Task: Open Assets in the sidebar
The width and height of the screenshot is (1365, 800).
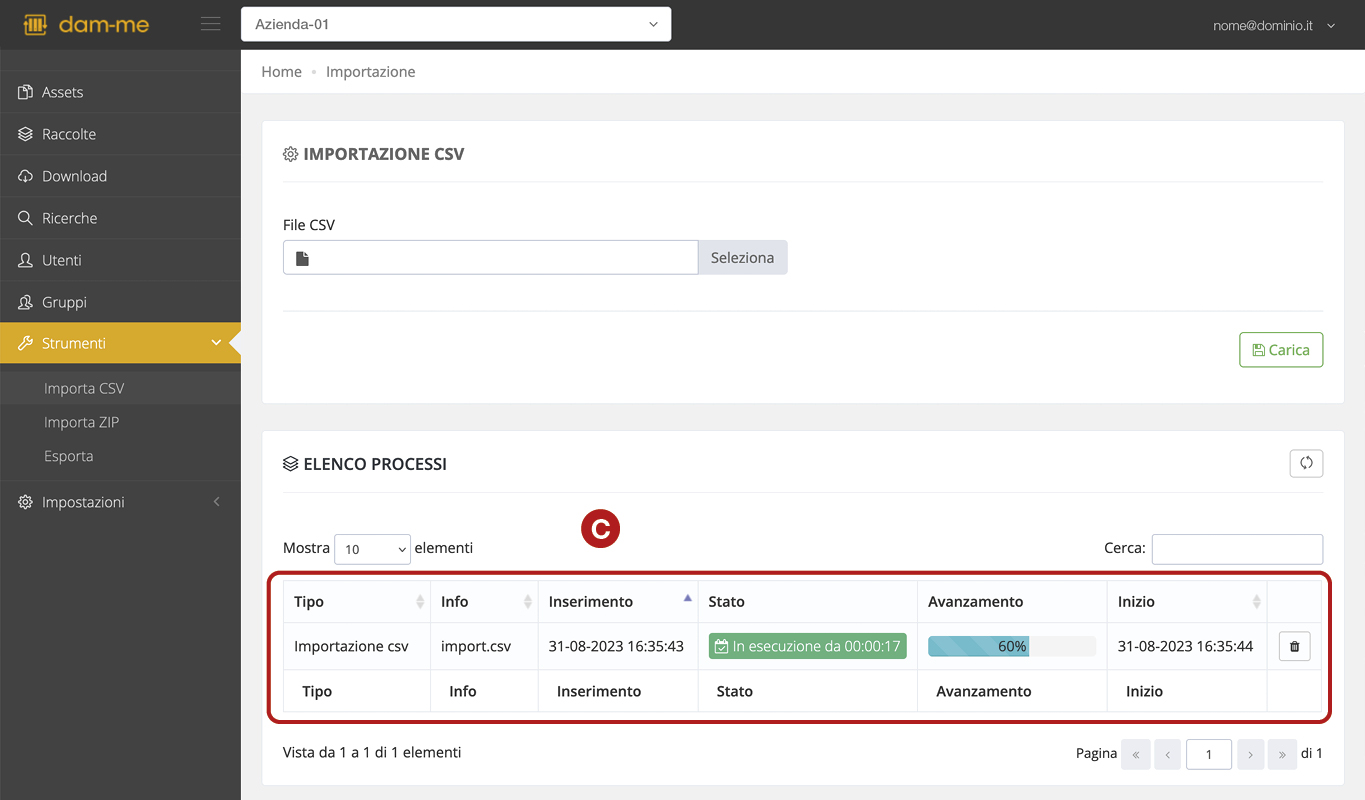Action: pyautogui.click(x=120, y=92)
